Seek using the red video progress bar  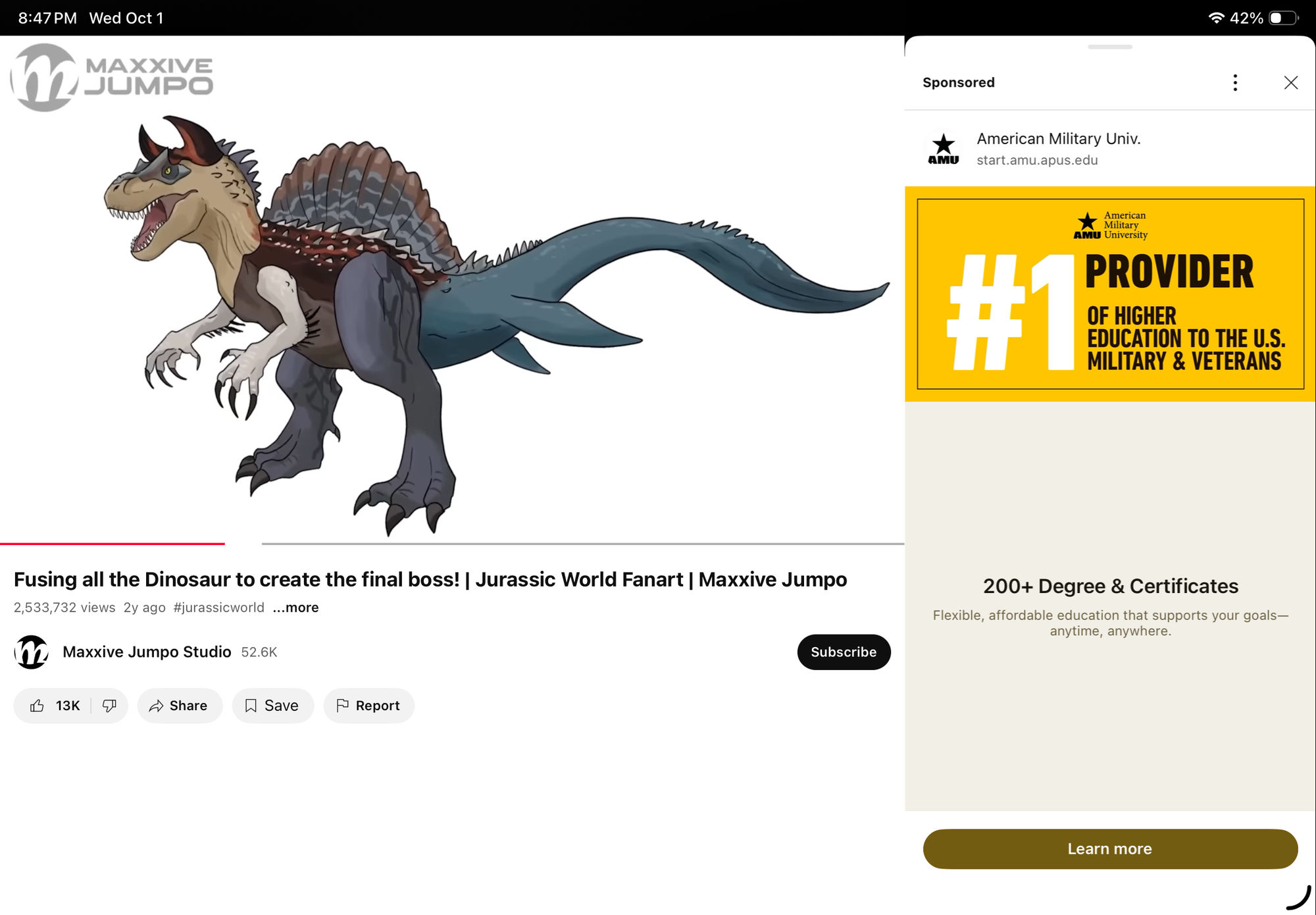(112, 544)
